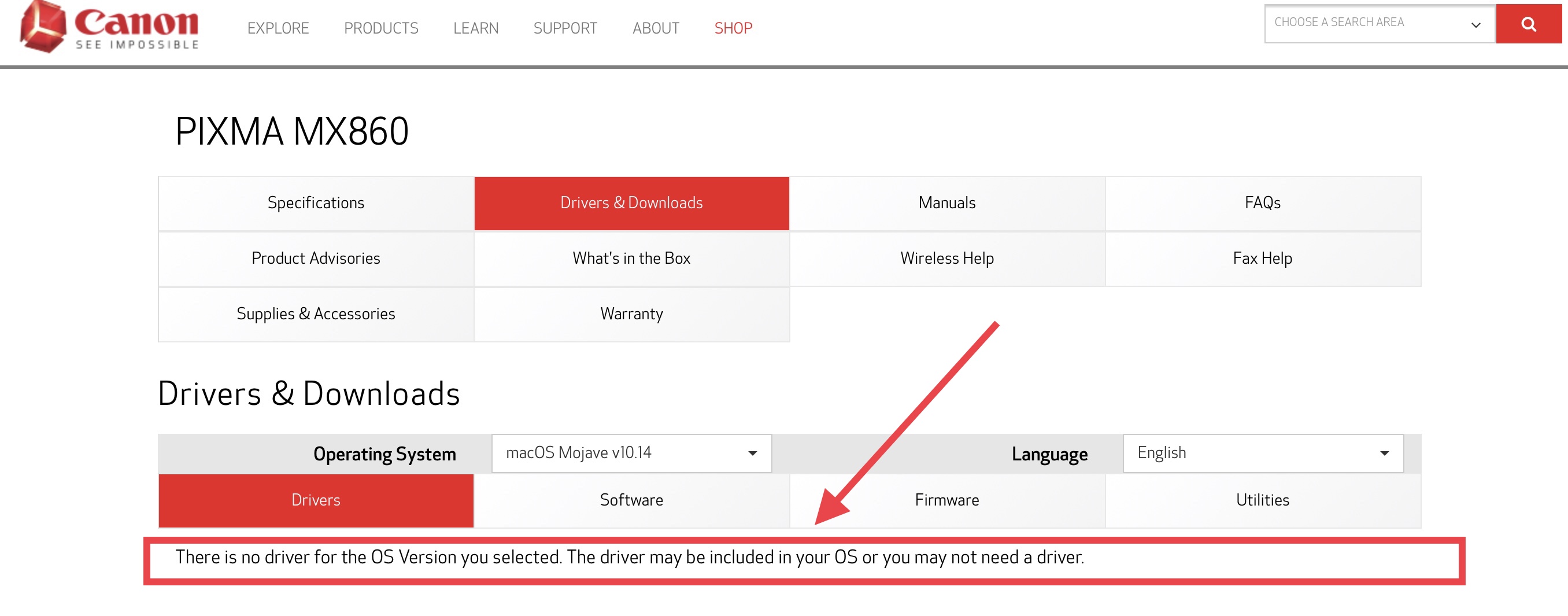Open the Learn menu

click(476, 28)
